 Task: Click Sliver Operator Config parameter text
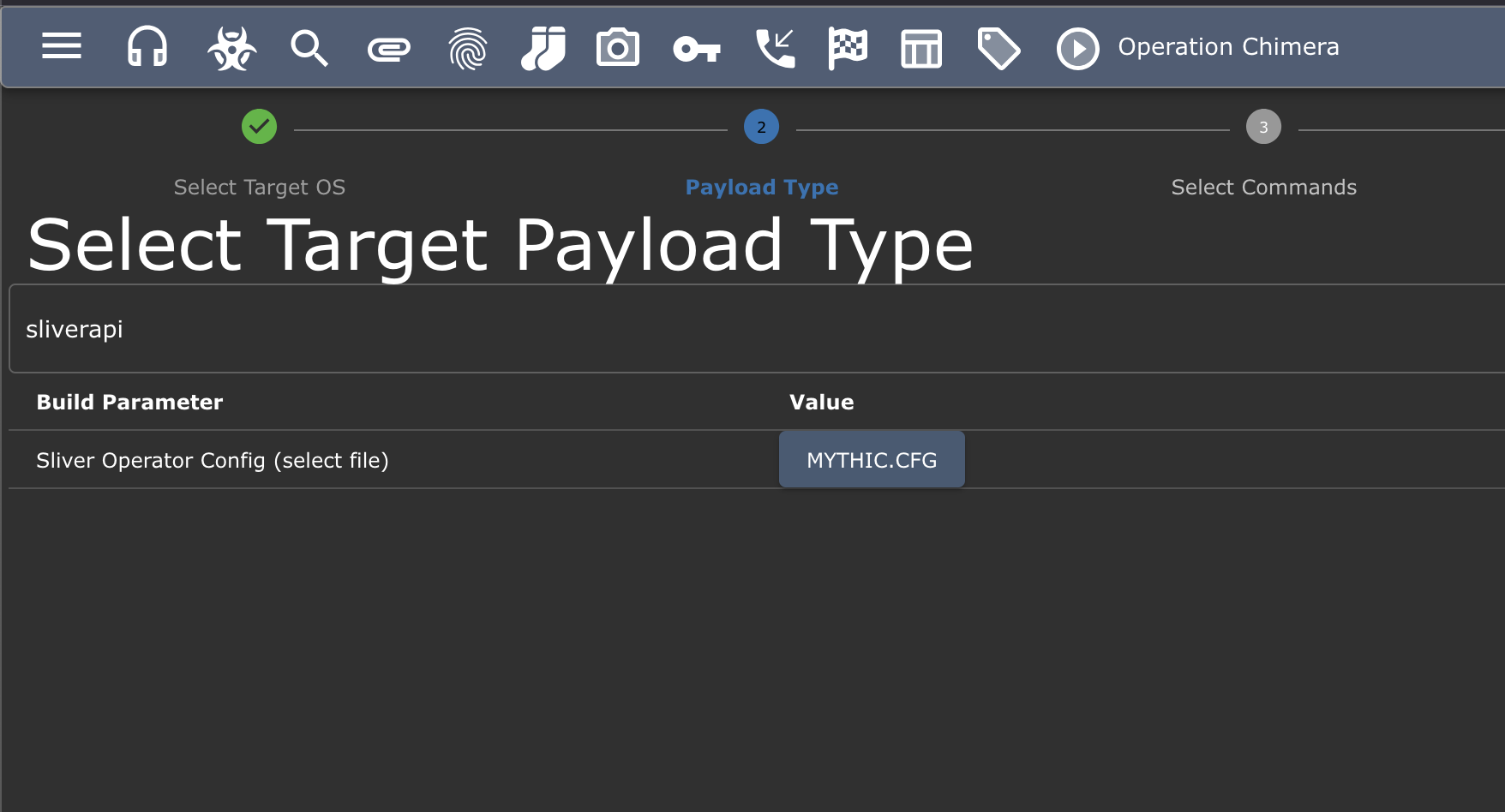click(x=213, y=461)
